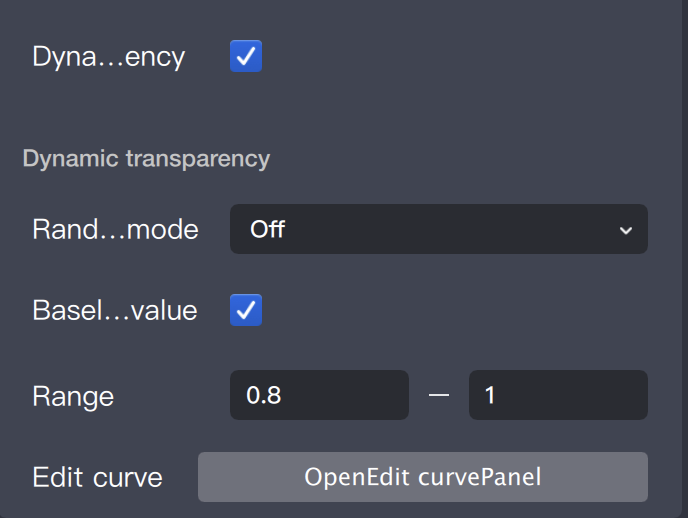Expand the random mode combo box set to Off
Screen dimensions: 688x518
coord(438,229)
